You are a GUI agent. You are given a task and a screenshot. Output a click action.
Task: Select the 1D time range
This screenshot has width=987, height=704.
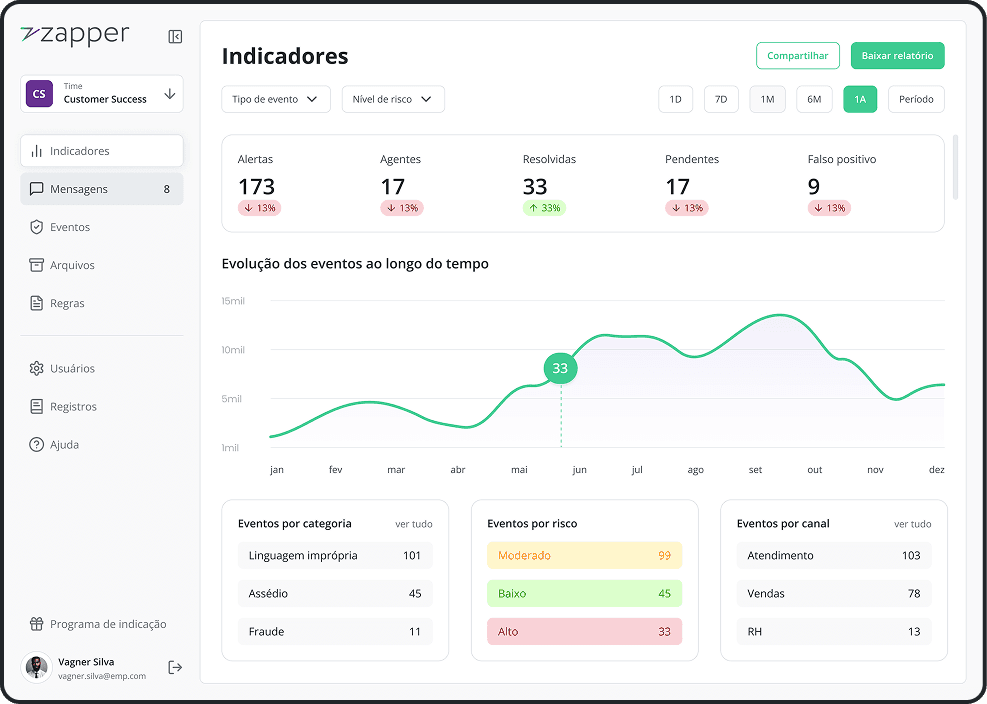(x=675, y=99)
